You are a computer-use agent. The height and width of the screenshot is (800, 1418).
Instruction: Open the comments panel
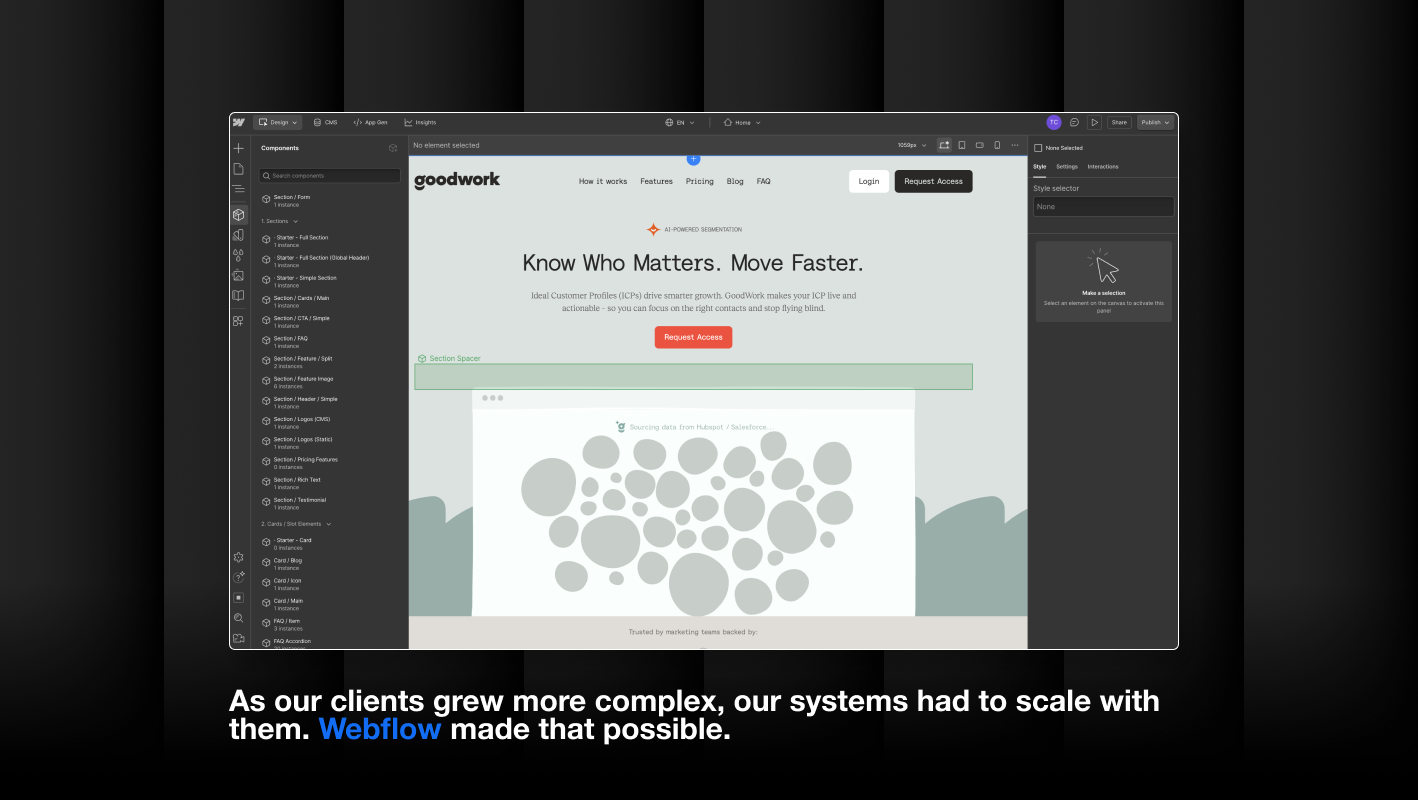click(1074, 122)
